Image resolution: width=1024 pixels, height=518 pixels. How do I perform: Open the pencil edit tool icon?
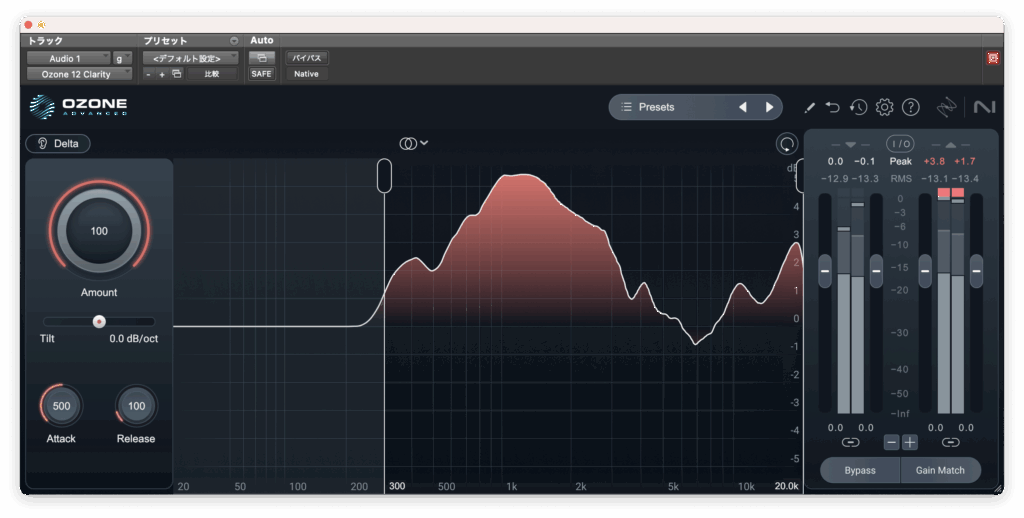[x=810, y=107]
